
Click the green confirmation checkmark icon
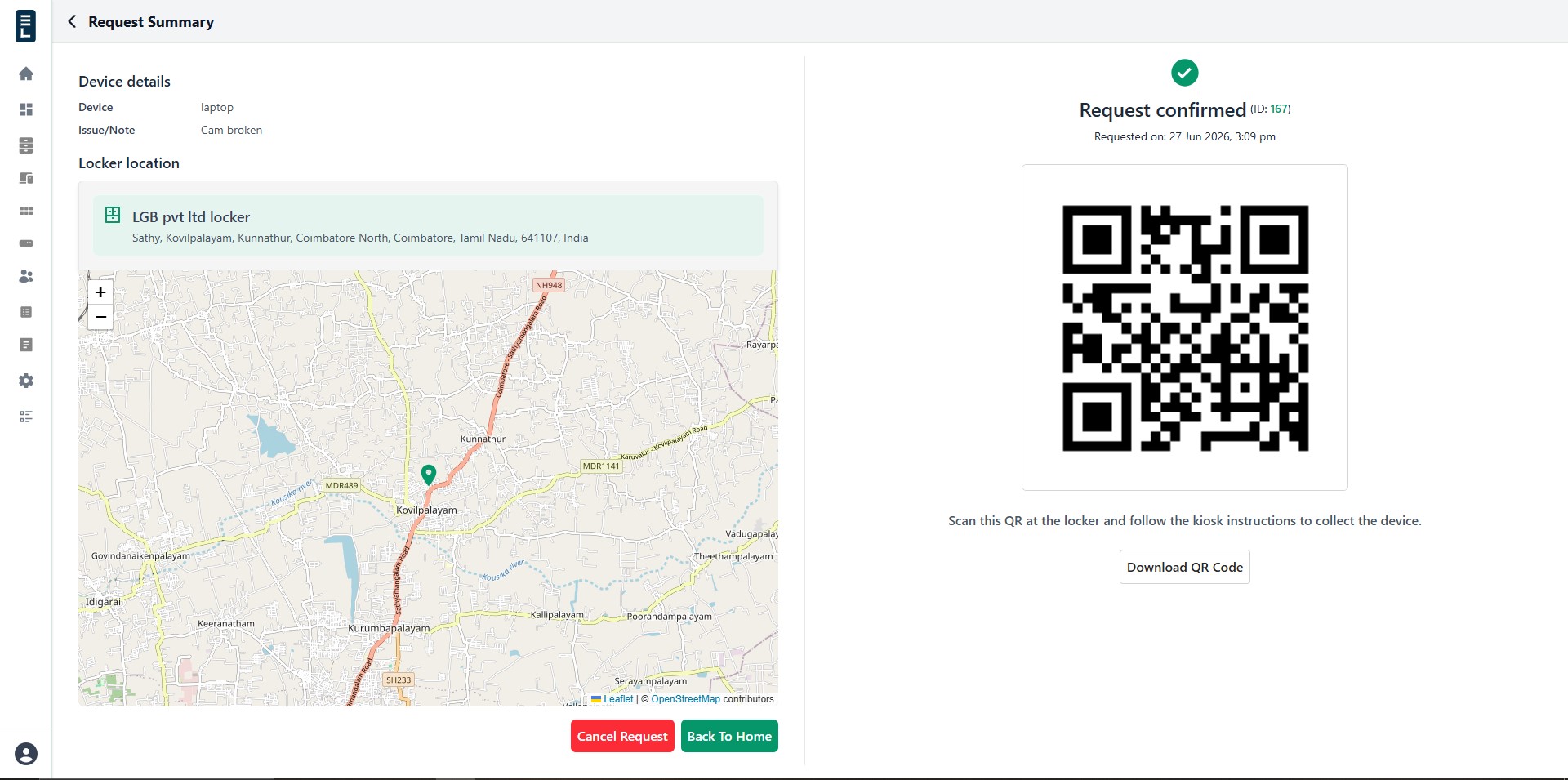[x=1185, y=73]
